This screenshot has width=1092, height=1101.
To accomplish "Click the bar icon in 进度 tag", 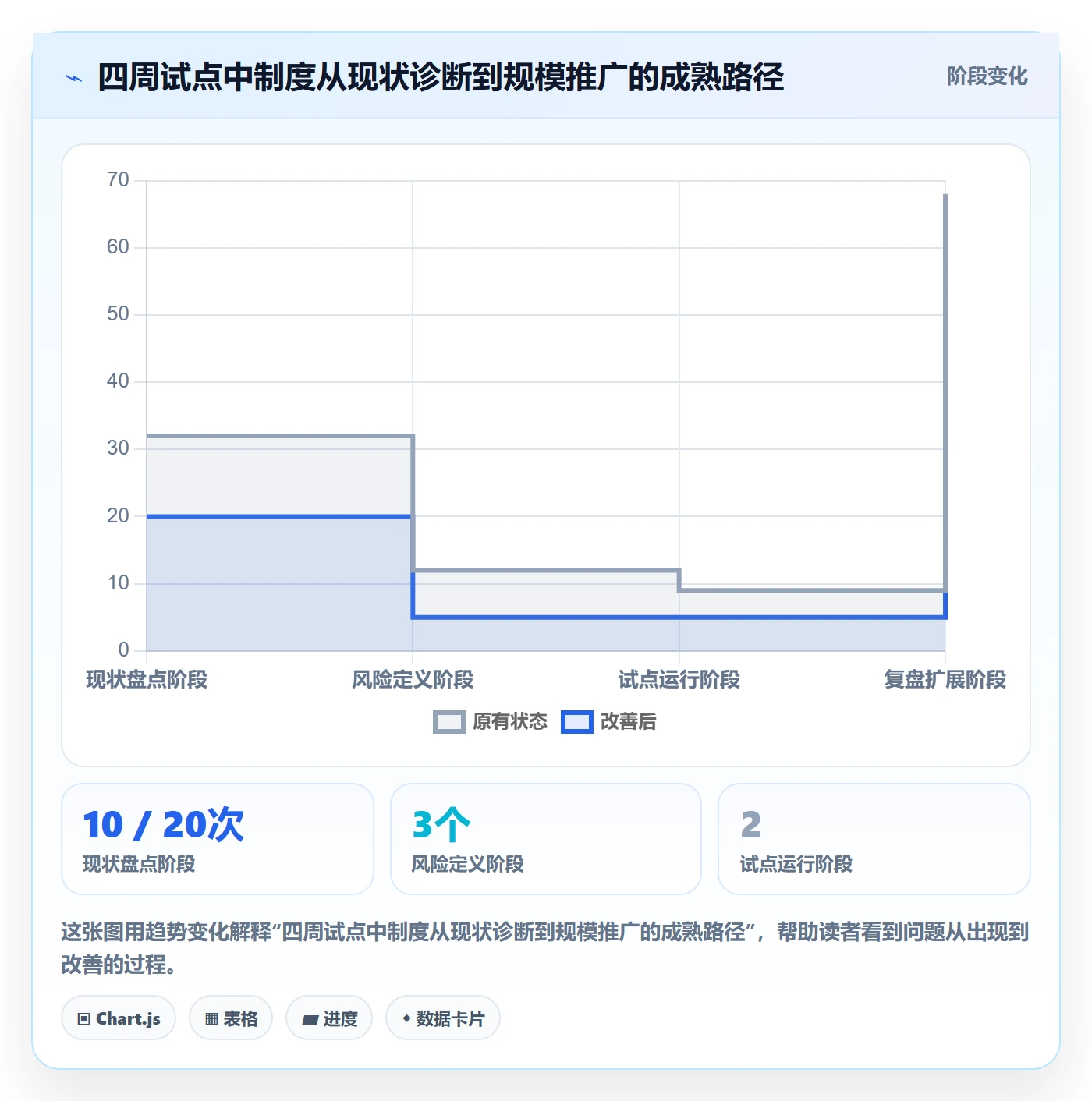I will click(x=310, y=1019).
